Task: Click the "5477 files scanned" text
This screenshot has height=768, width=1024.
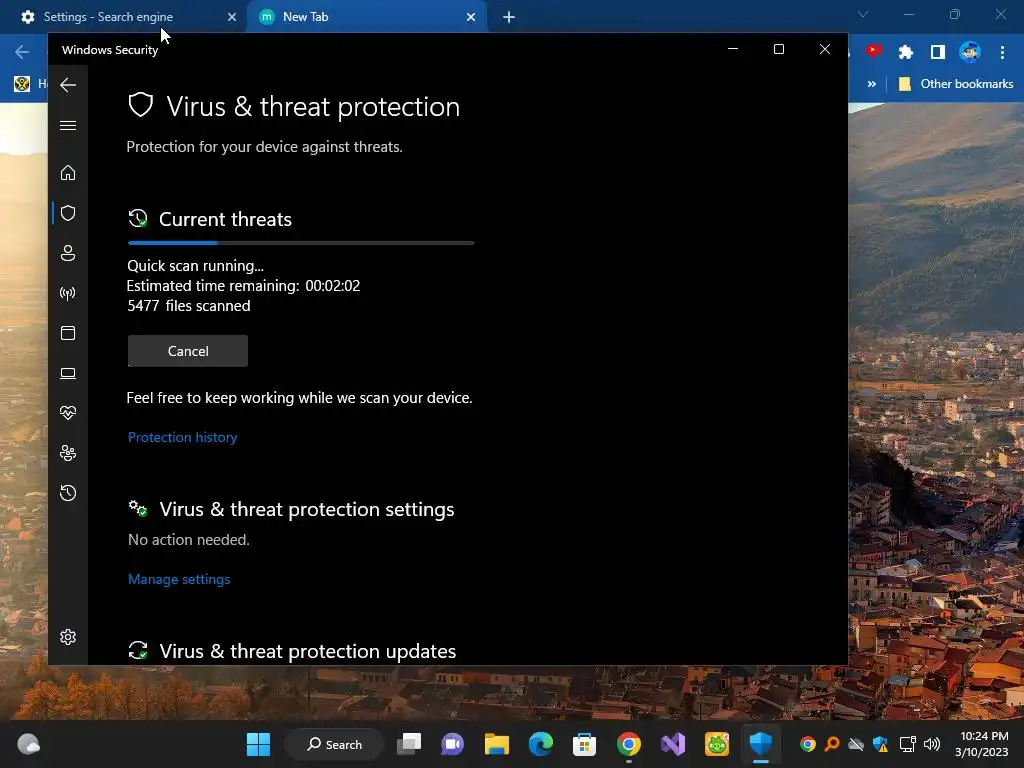Action: pyautogui.click(x=189, y=306)
